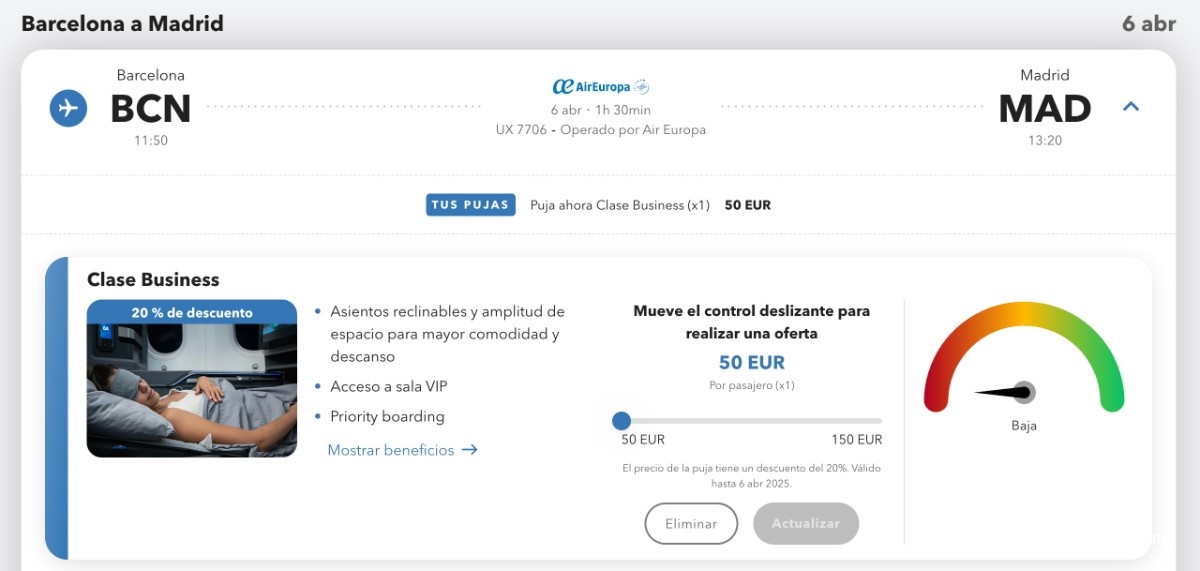Click the arrow icon after Mostrar beneficios

point(469,450)
